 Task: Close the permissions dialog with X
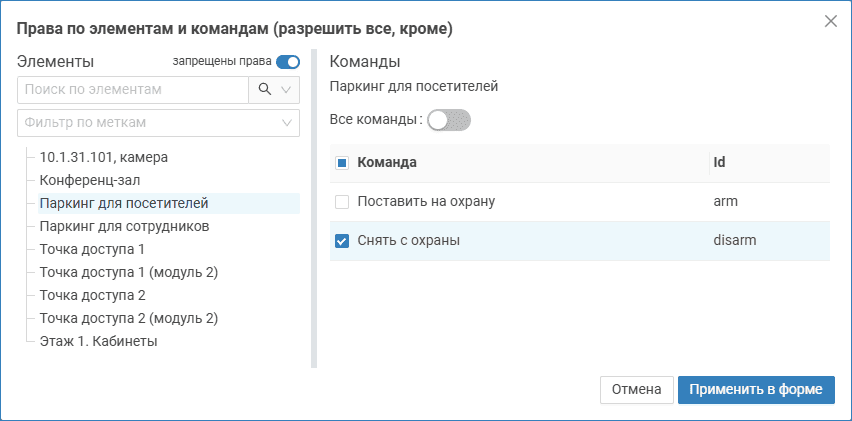tap(830, 21)
